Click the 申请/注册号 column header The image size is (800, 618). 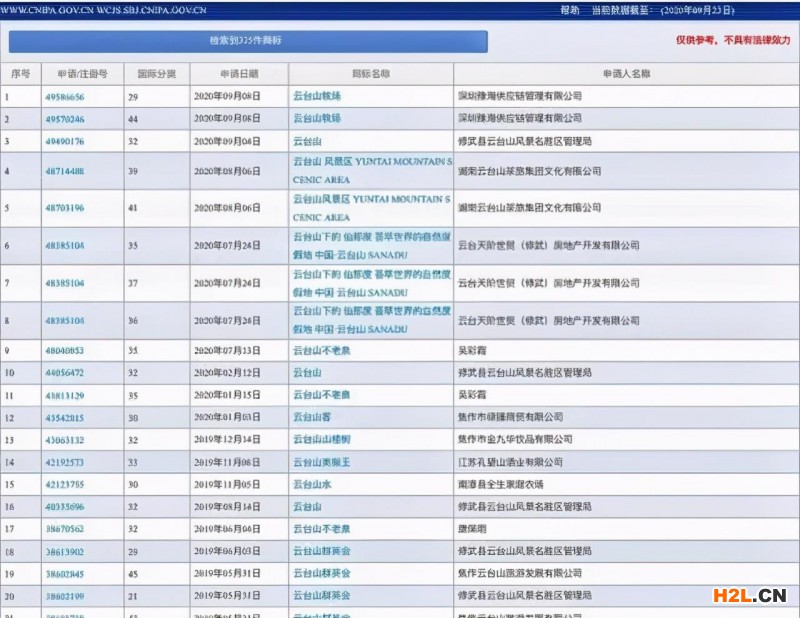(82, 74)
